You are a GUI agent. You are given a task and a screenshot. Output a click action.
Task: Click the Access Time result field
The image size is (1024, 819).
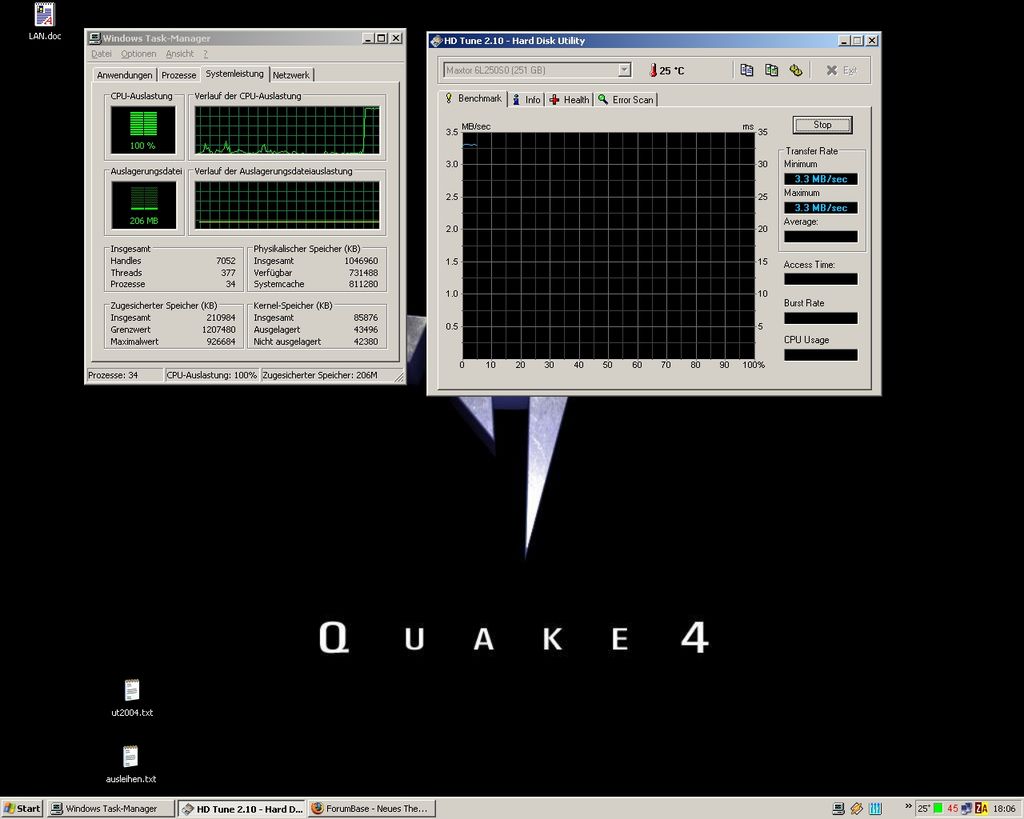pyautogui.click(x=820, y=279)
